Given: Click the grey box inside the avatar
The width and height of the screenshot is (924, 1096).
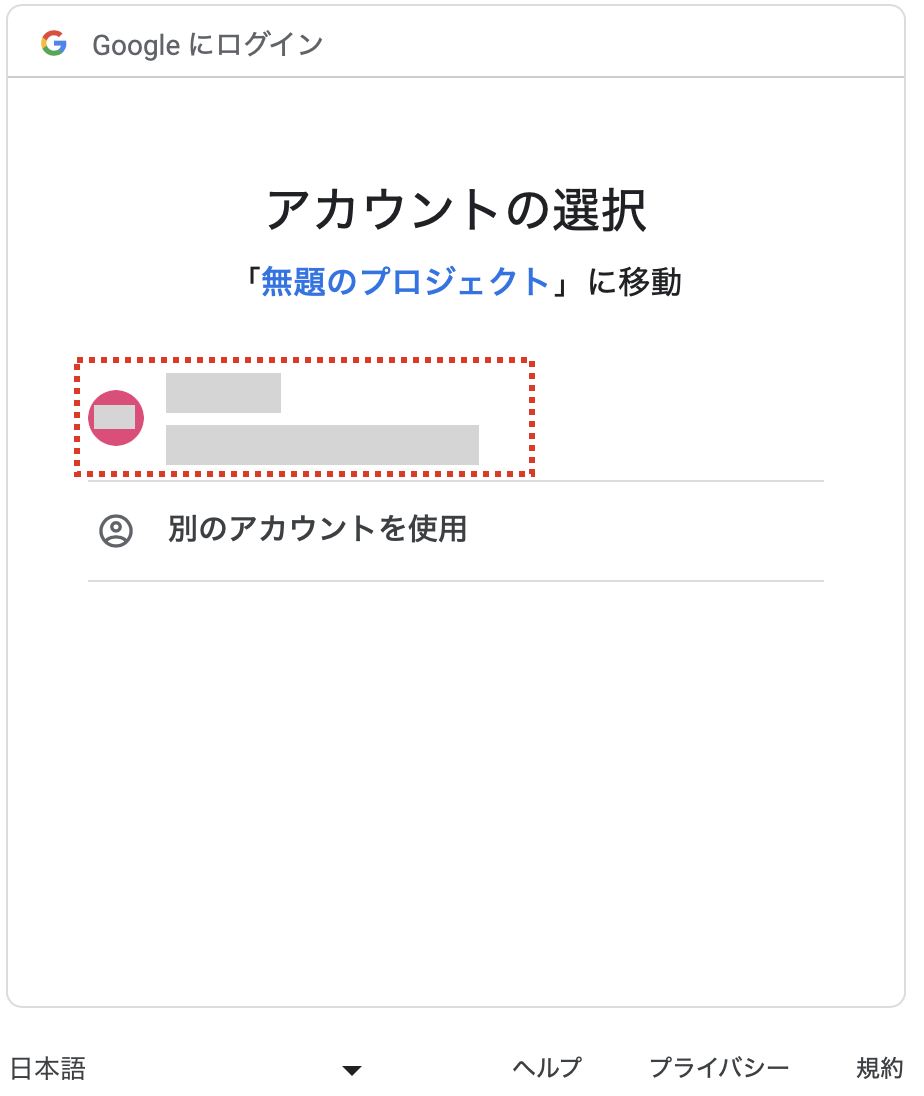Looking at the screenshot, I should [x=115, y=417].
